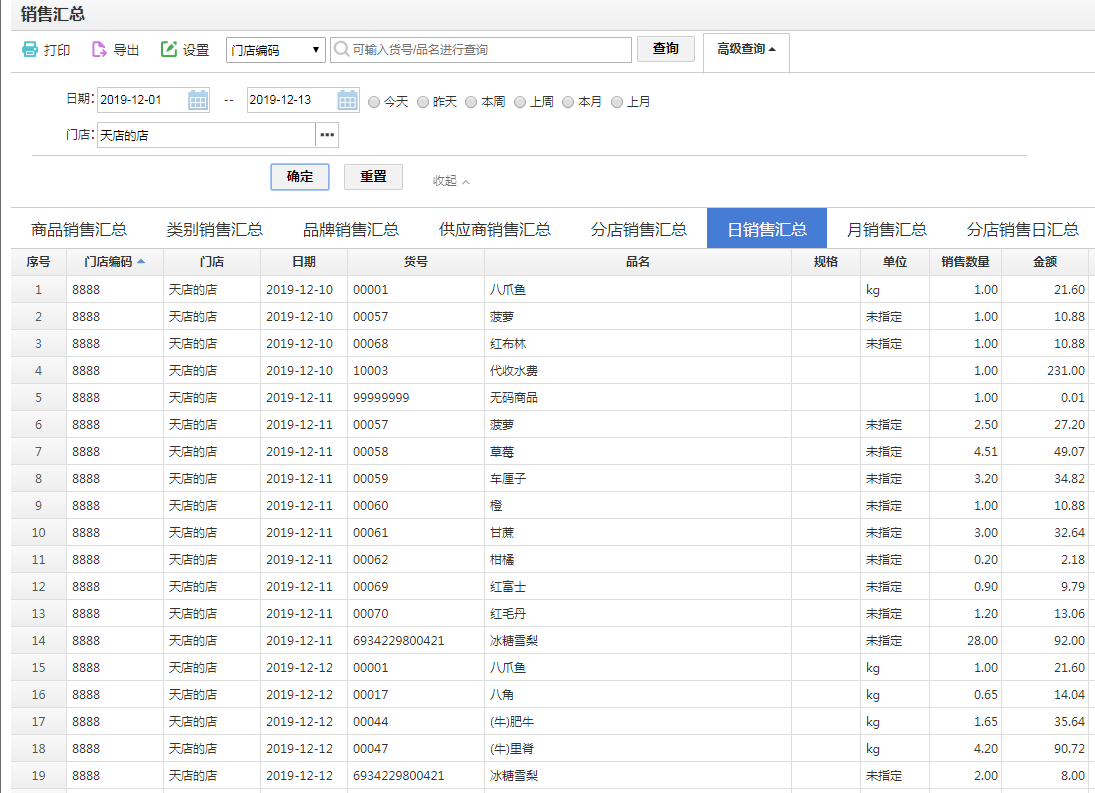This screenshot has height=793, width=1095.
Task: Click the 门店 column header
Action: pyautogui.click(x=212, y=262)
